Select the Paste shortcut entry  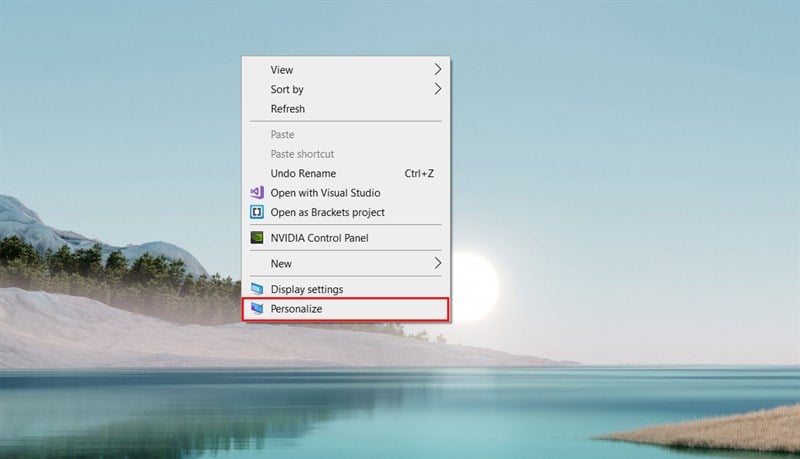point(302,154)
